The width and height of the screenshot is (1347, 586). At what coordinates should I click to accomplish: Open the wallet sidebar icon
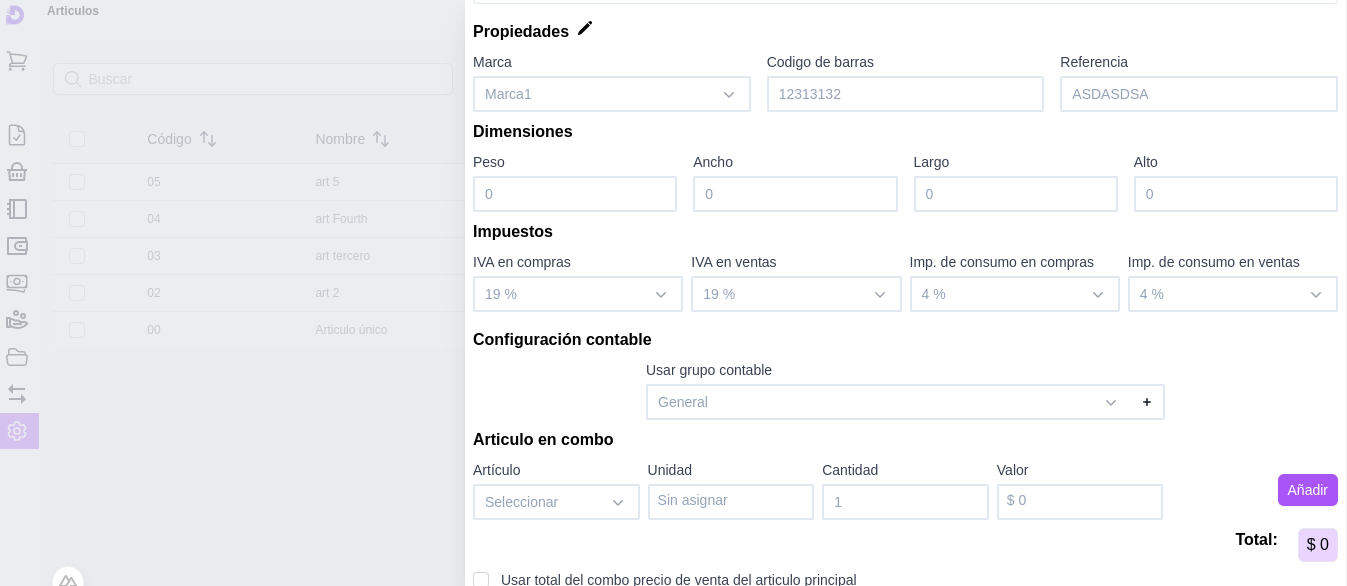[x=17, y=246]
